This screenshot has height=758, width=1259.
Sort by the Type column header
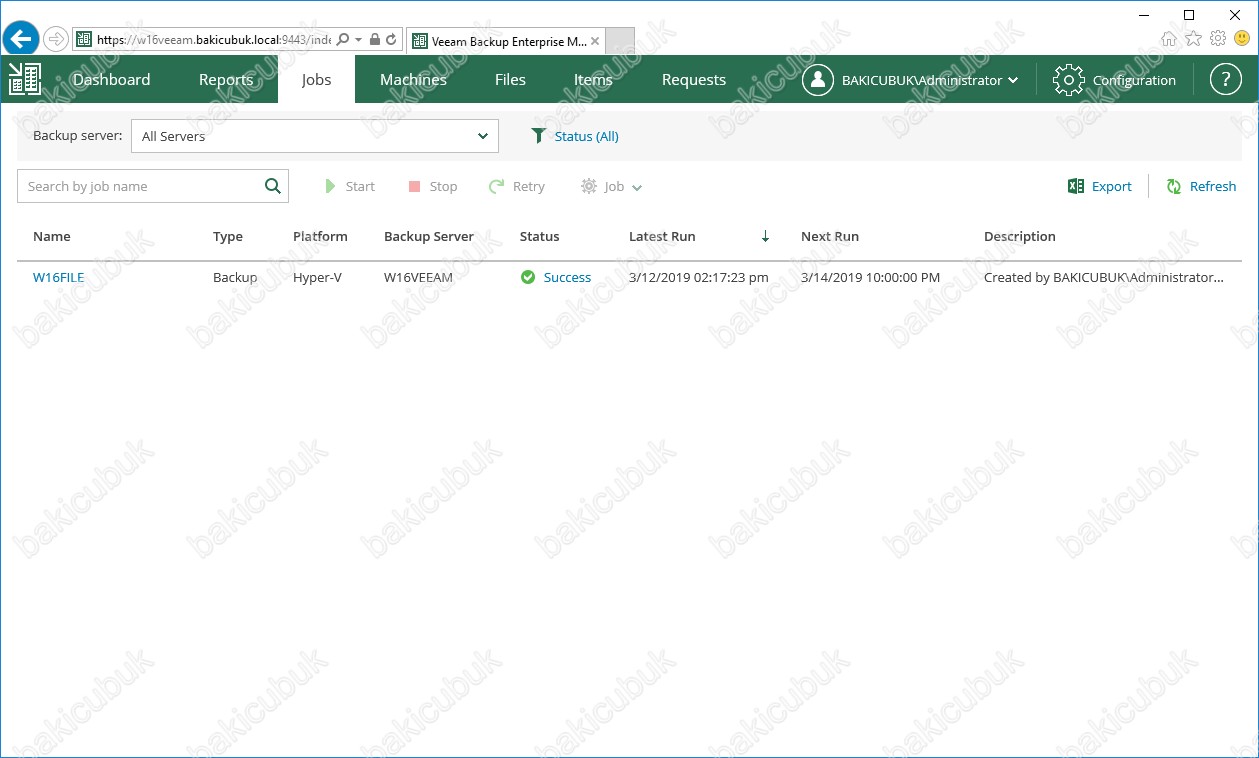(228, 237)
